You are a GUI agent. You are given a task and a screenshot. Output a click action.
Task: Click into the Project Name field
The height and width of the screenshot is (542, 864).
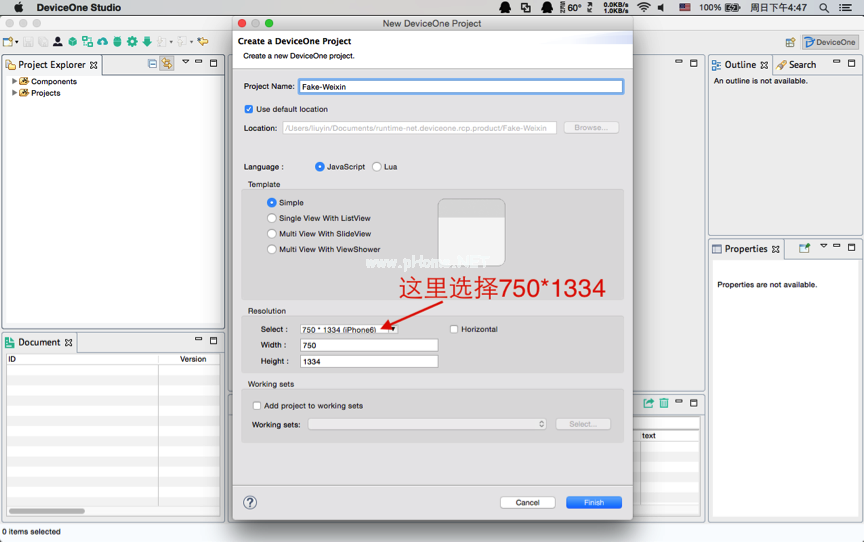point(460,87)
